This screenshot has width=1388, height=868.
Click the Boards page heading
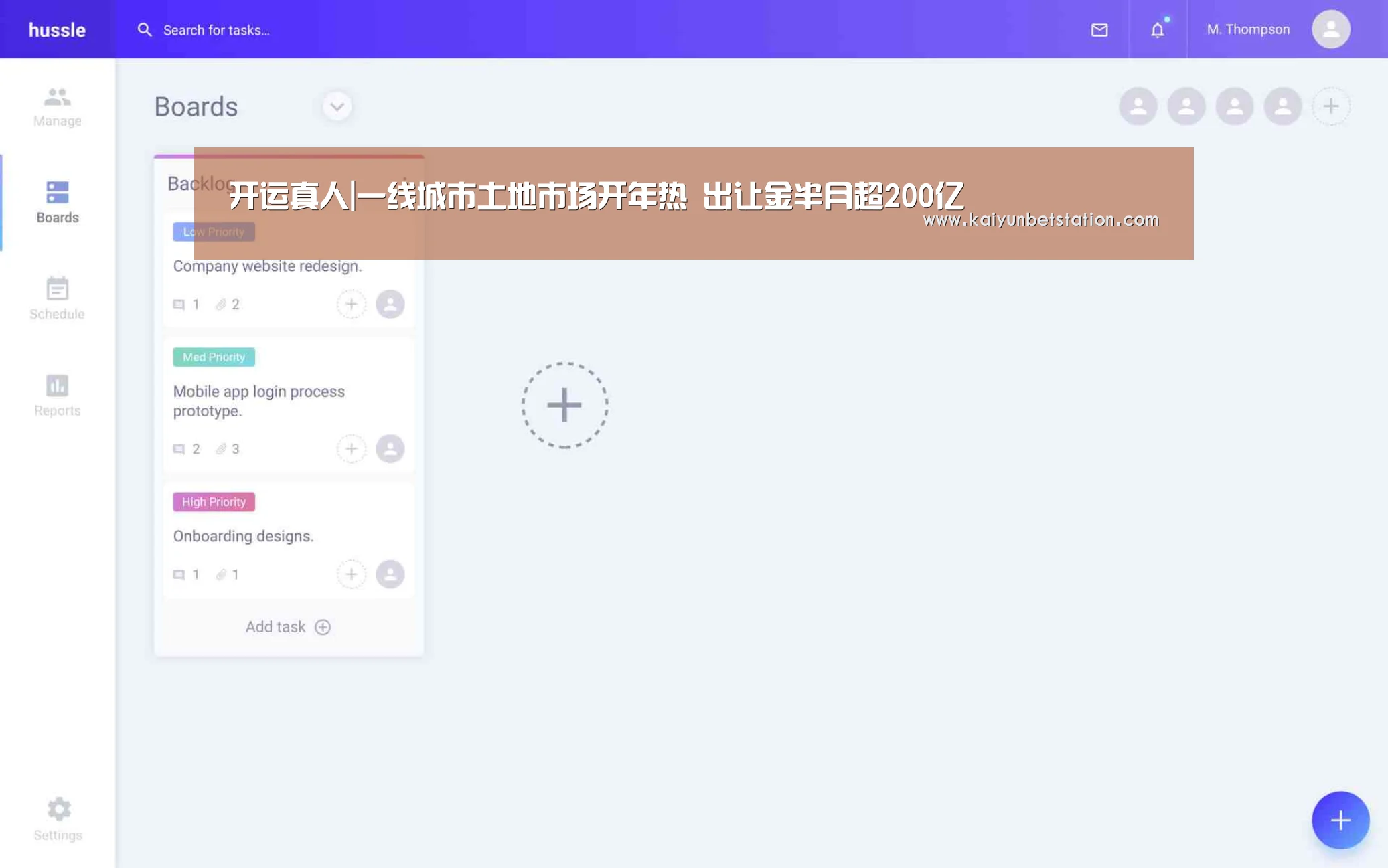[x=196, y=106]
